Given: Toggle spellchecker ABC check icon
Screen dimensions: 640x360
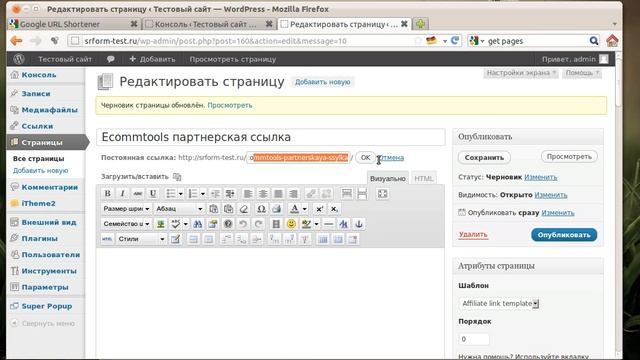Looking at the screenshot, I should (x=176, y=224).
